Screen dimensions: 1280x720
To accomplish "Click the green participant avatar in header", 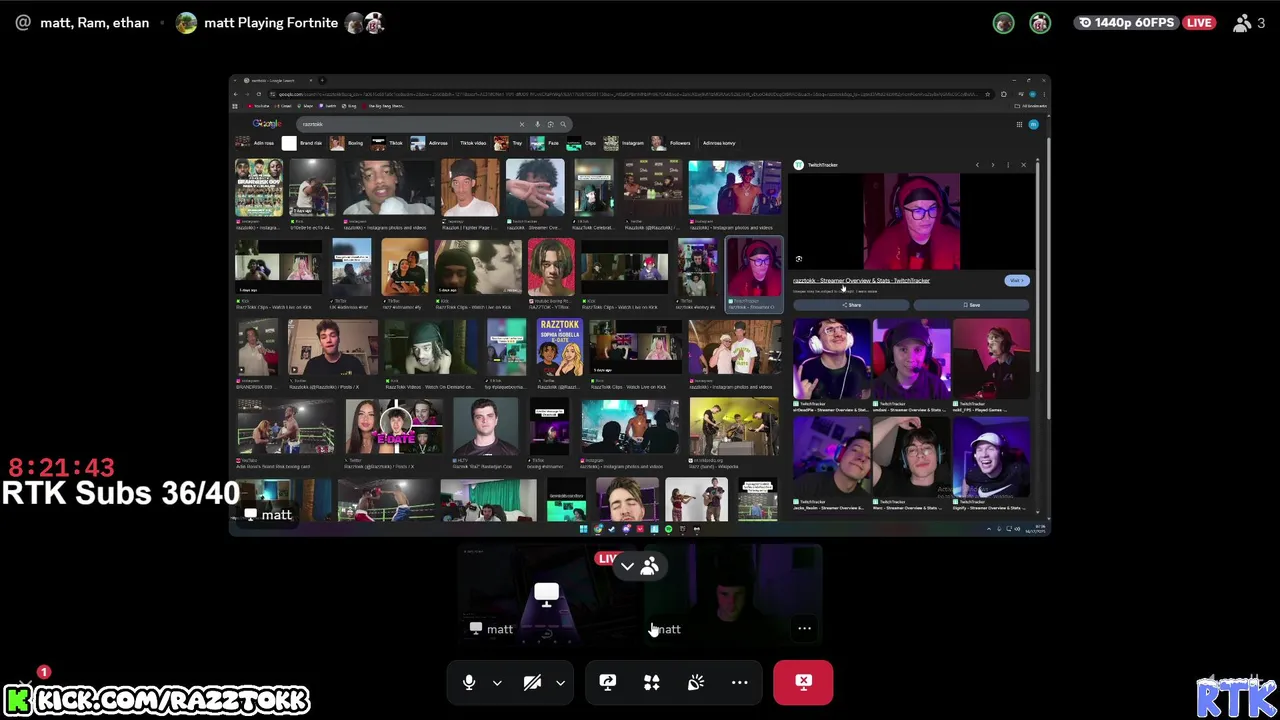I will [x=1003, y=23].
